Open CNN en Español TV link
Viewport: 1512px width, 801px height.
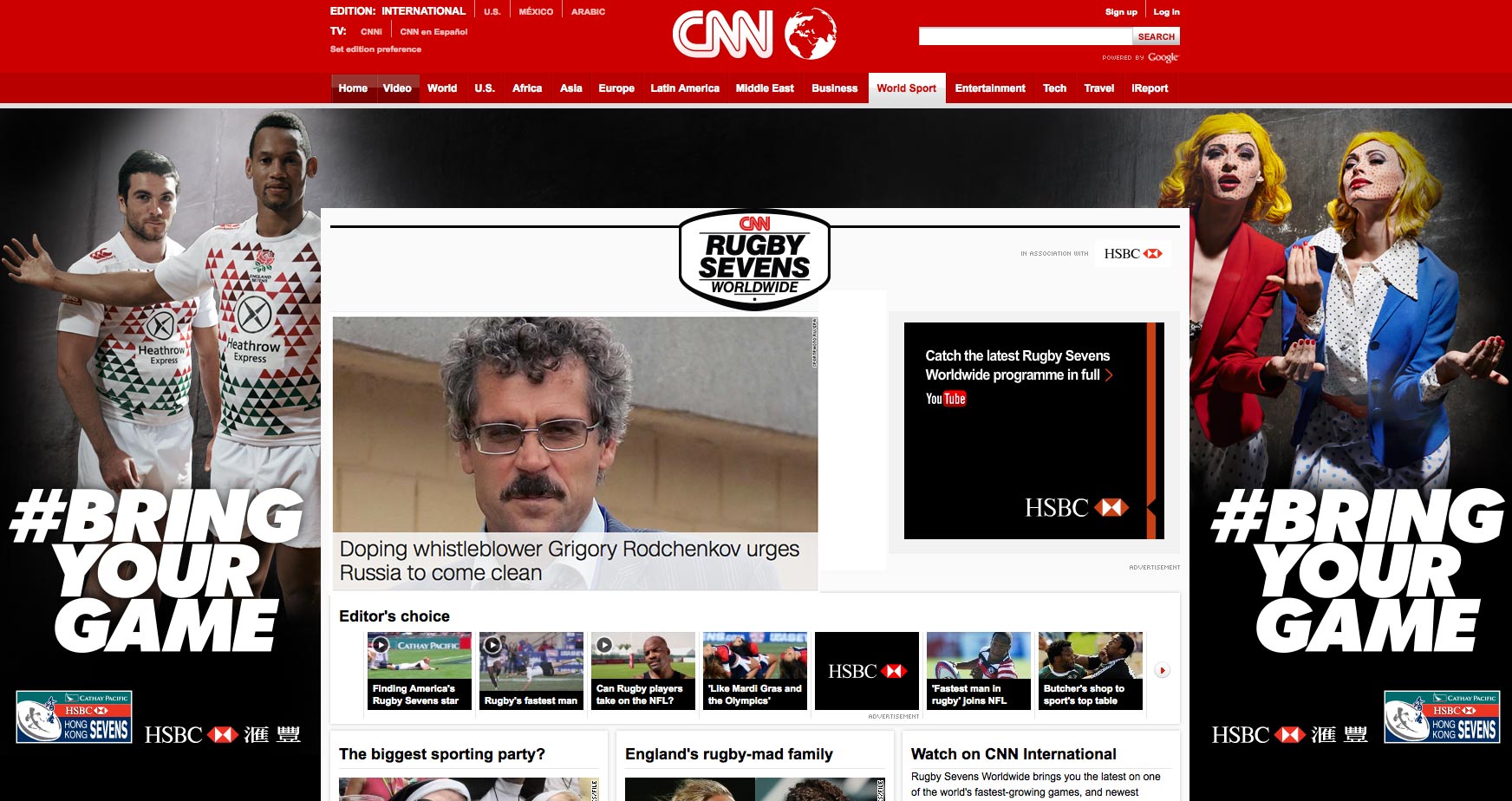click(433, 32)
